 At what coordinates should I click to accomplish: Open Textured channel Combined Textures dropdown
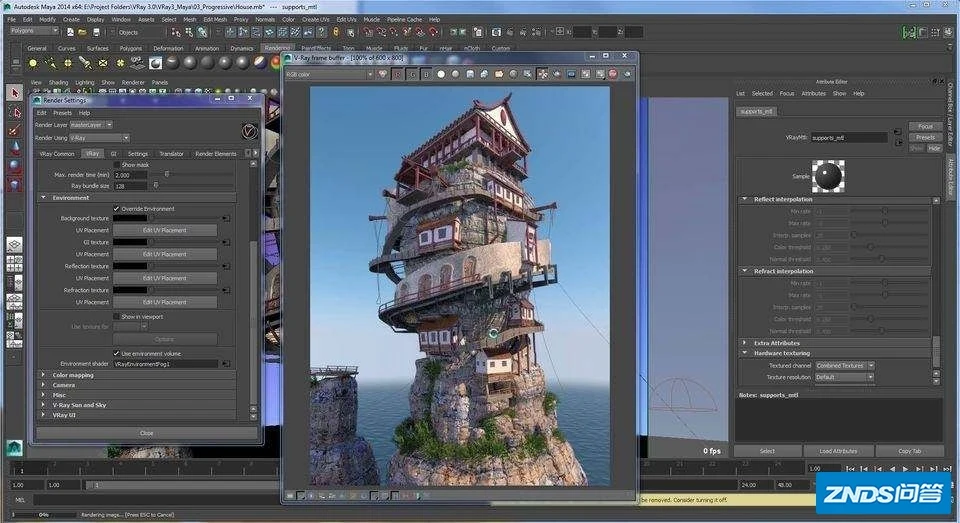coord(844,366)
